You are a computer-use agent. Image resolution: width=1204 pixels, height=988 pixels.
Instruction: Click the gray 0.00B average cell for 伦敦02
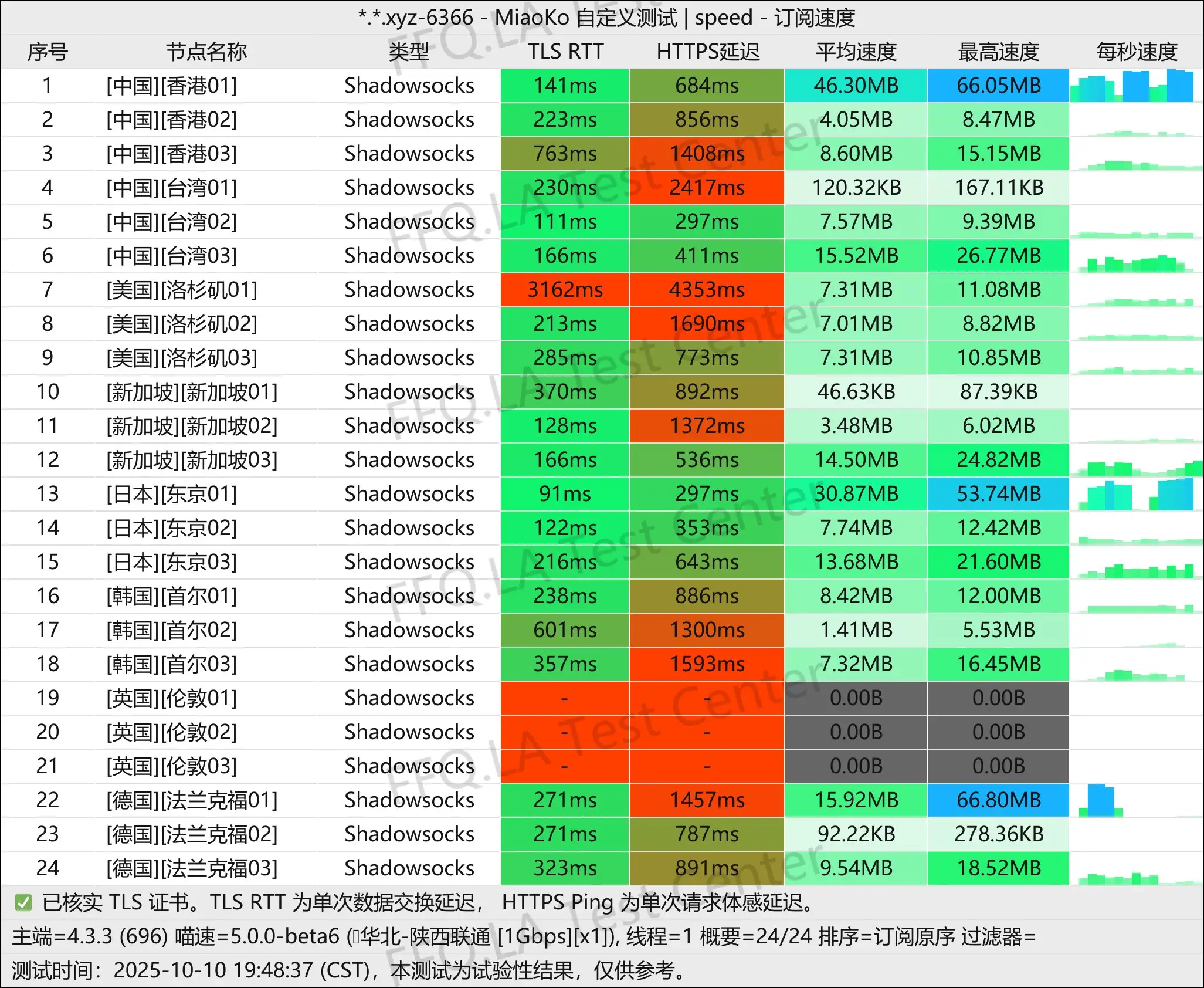pyautogui.click(x=856, y=732)
